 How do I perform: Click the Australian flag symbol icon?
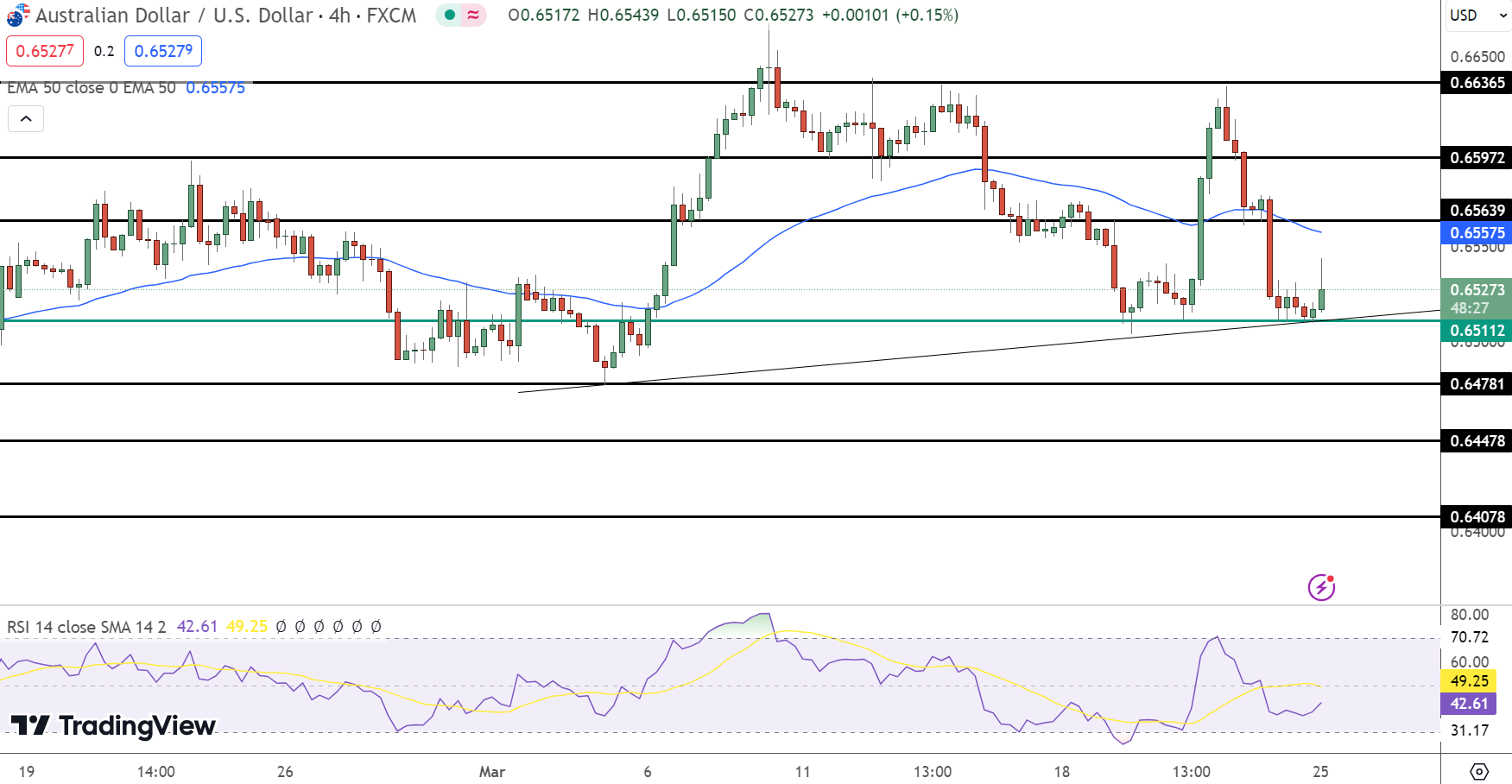17,15
